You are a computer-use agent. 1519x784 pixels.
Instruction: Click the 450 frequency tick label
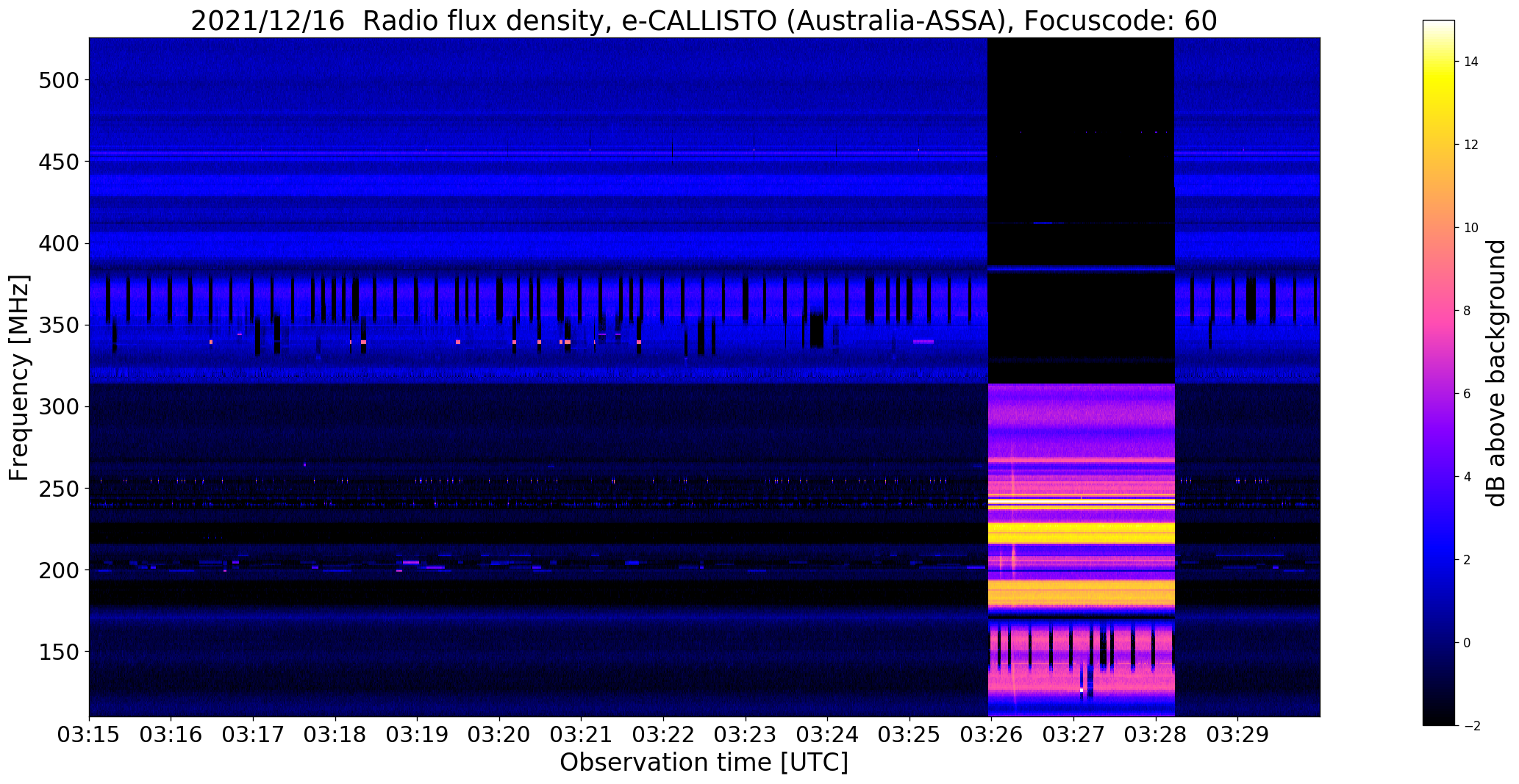pos(59,161)
